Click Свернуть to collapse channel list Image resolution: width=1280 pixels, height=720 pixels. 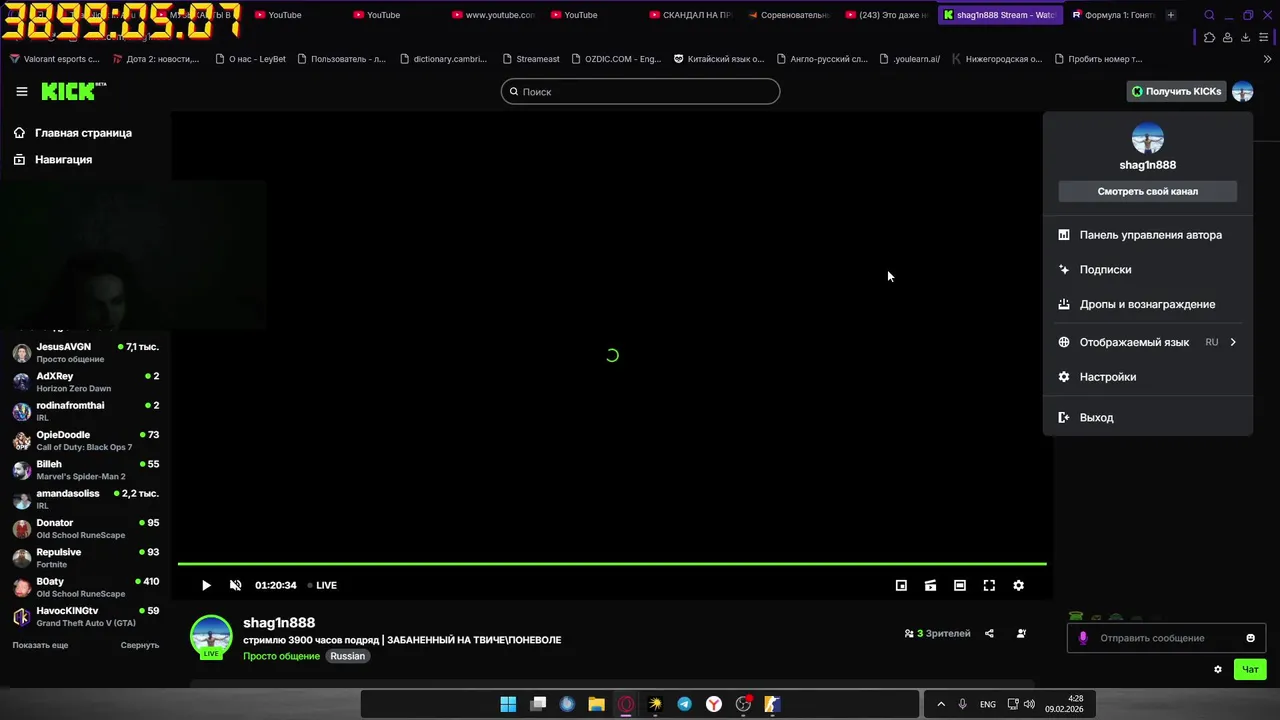pos(140,645)
